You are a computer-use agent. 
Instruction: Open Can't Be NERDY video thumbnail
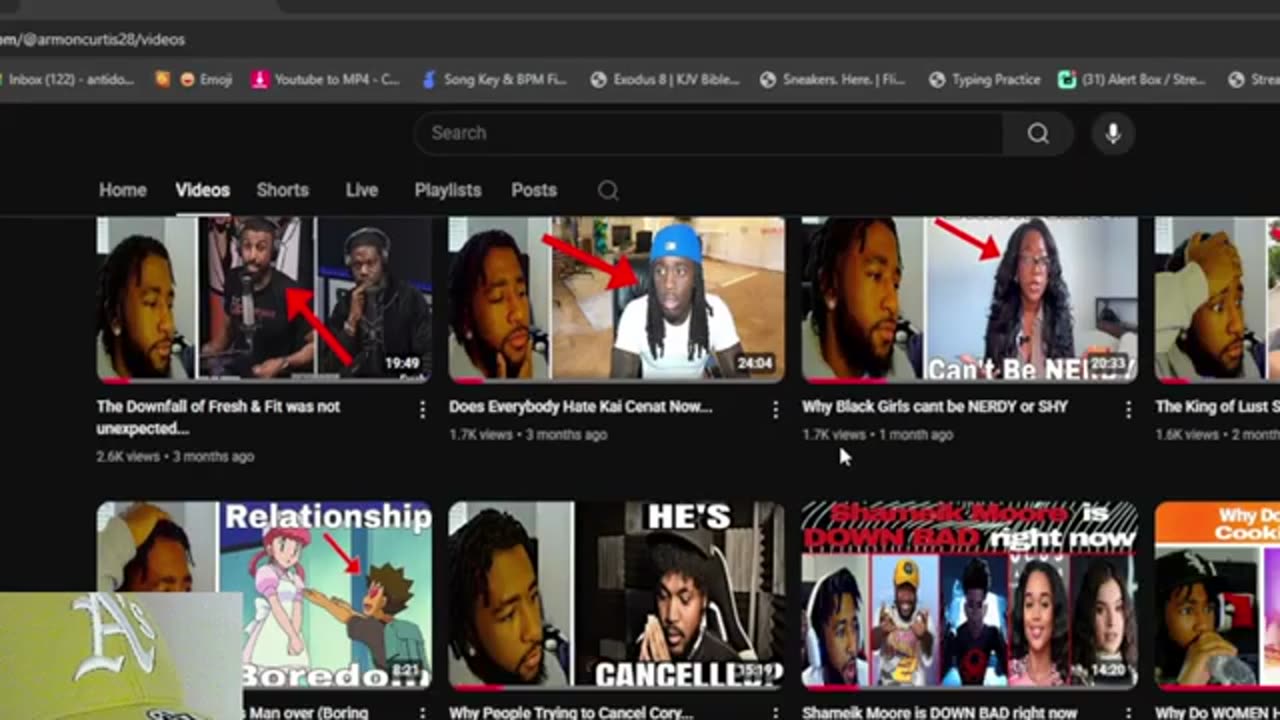pyautogui.click(x=970, y=299)
